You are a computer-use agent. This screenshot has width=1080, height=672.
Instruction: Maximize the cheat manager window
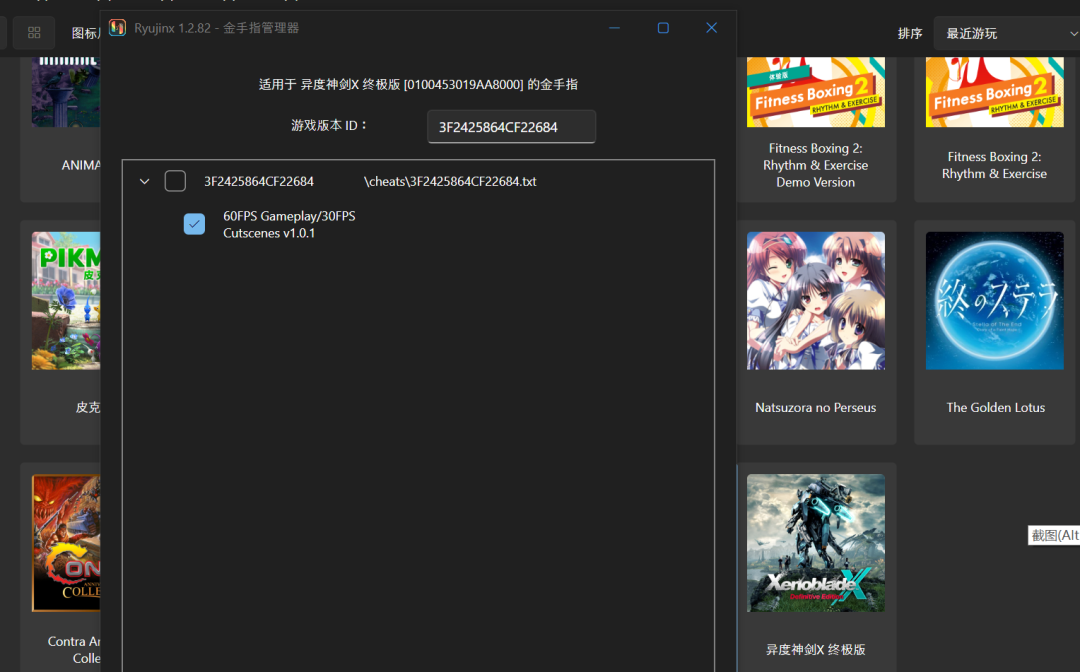click(x=663, y=28)
